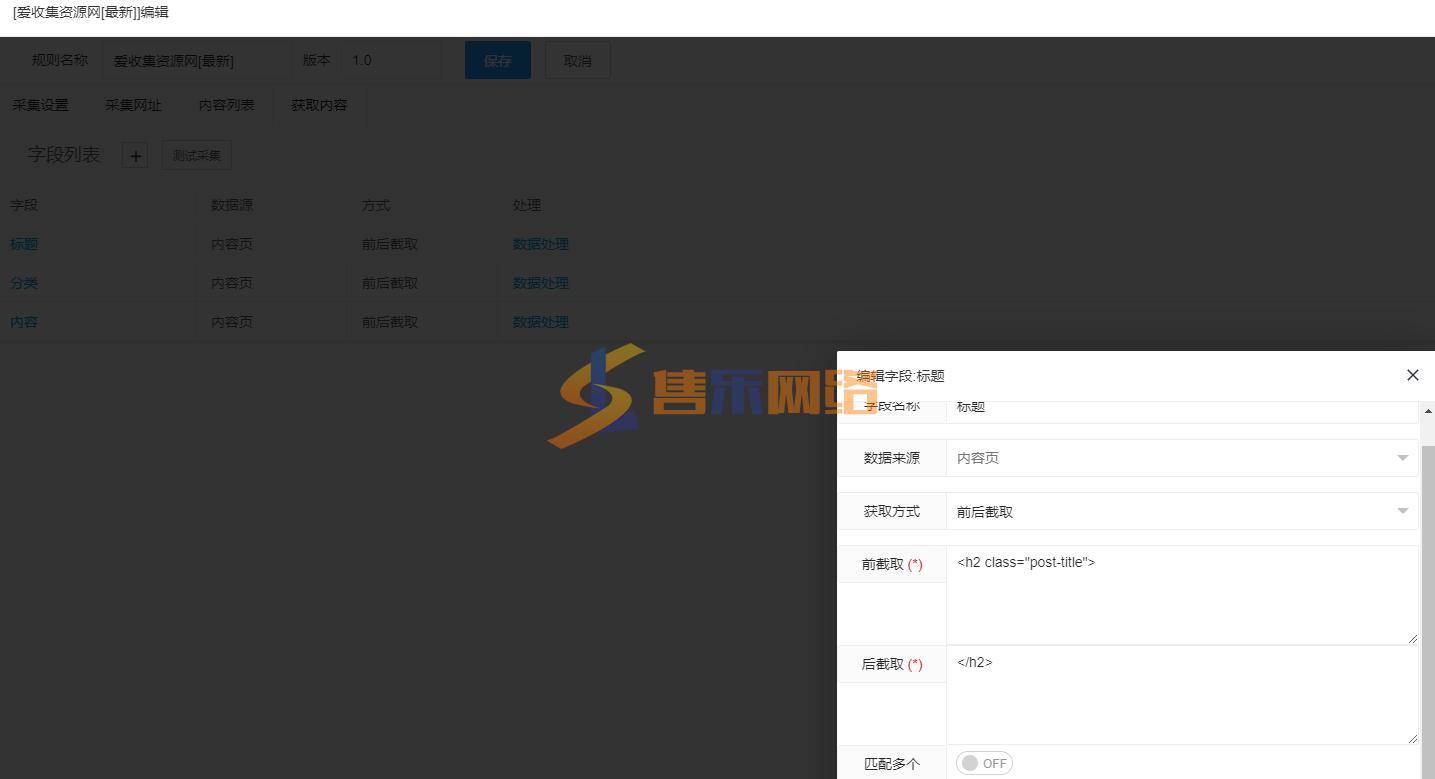Toggle the 匹配多个 switch
This screenshot has height=779, width=1435.
984,763
